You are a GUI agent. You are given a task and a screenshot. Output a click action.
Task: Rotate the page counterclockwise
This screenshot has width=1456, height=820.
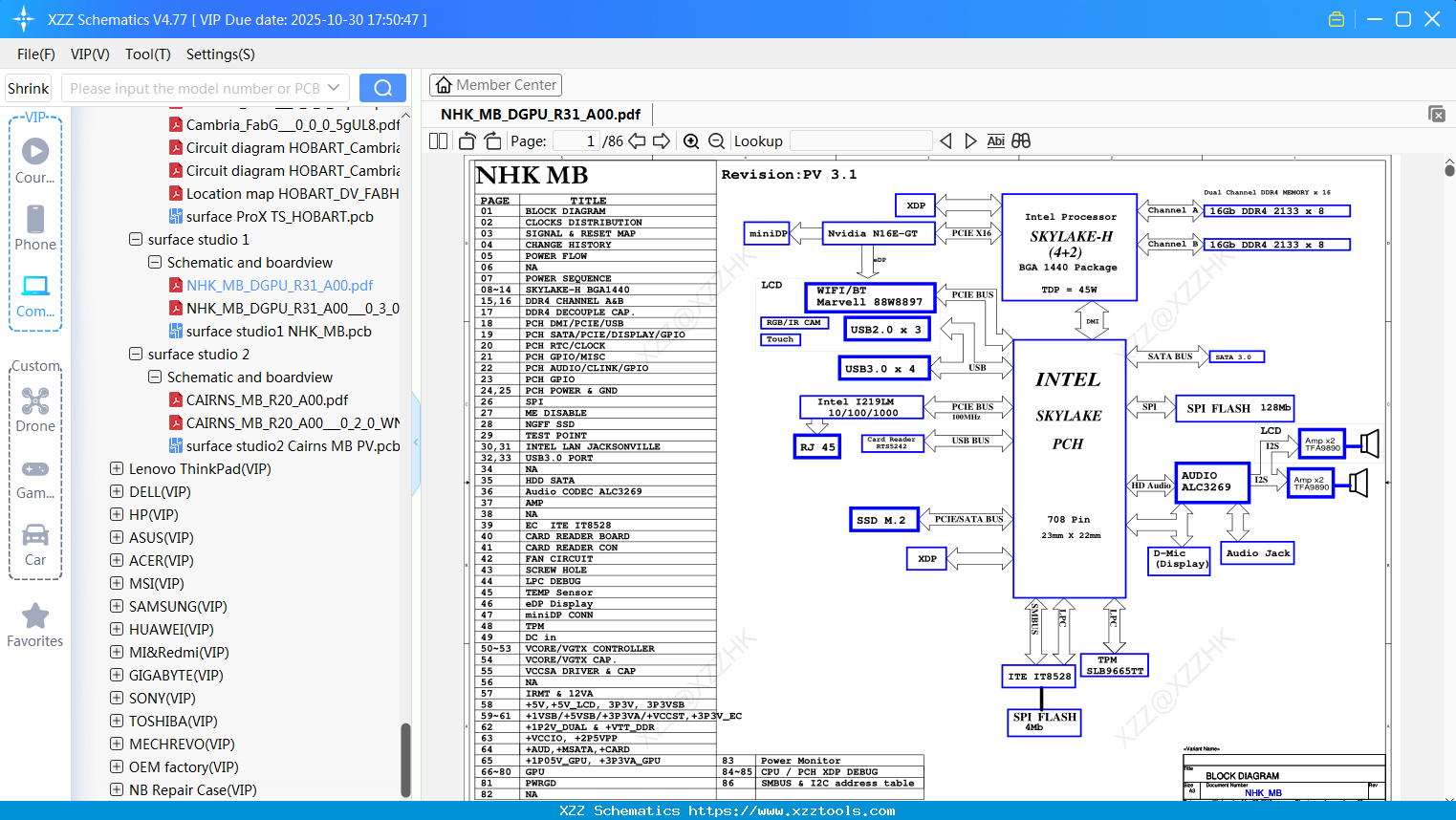pyautogui.click(x=467, y=140)
